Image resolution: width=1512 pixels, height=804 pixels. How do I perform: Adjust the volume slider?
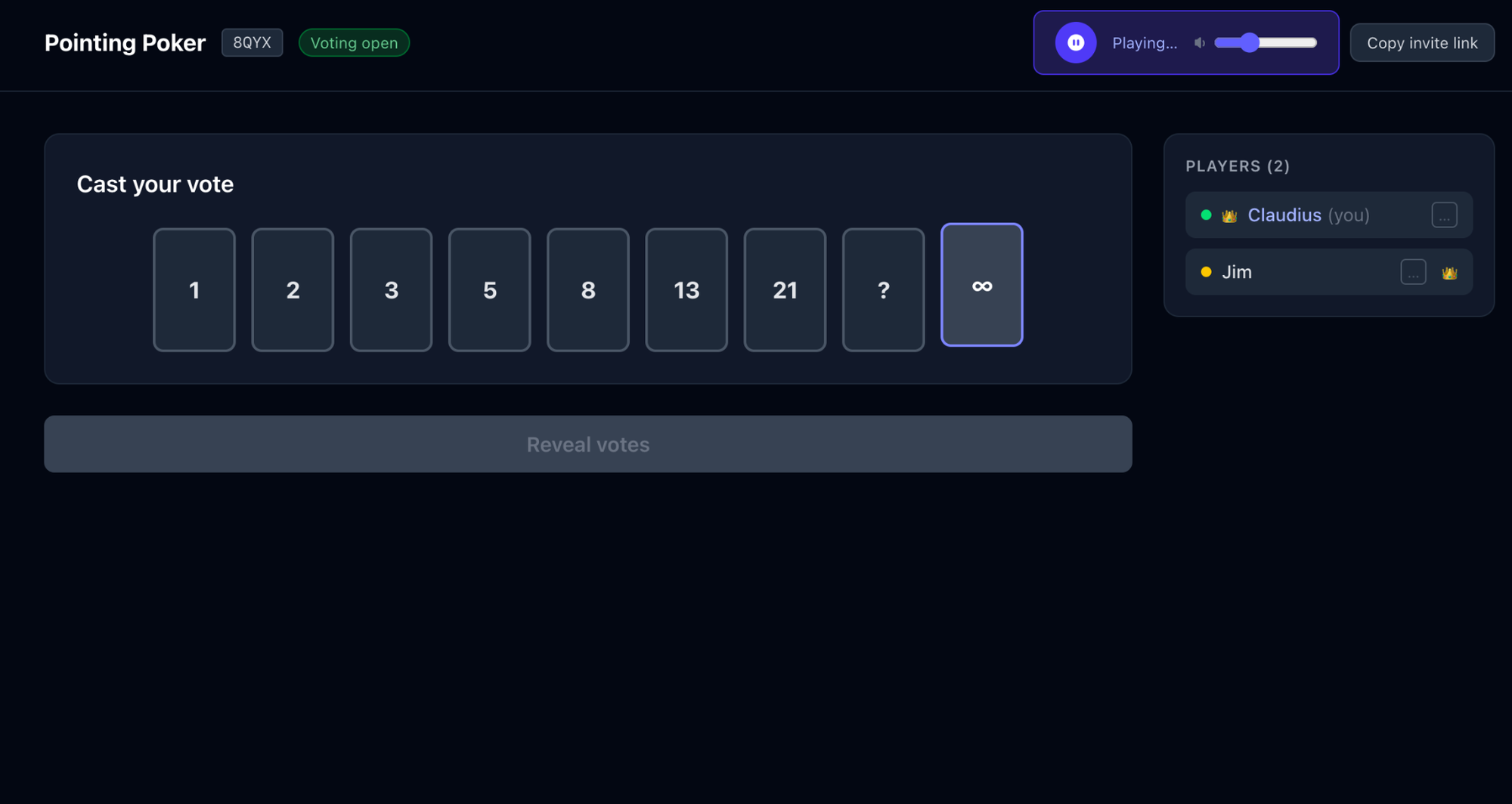(1266, 43)
